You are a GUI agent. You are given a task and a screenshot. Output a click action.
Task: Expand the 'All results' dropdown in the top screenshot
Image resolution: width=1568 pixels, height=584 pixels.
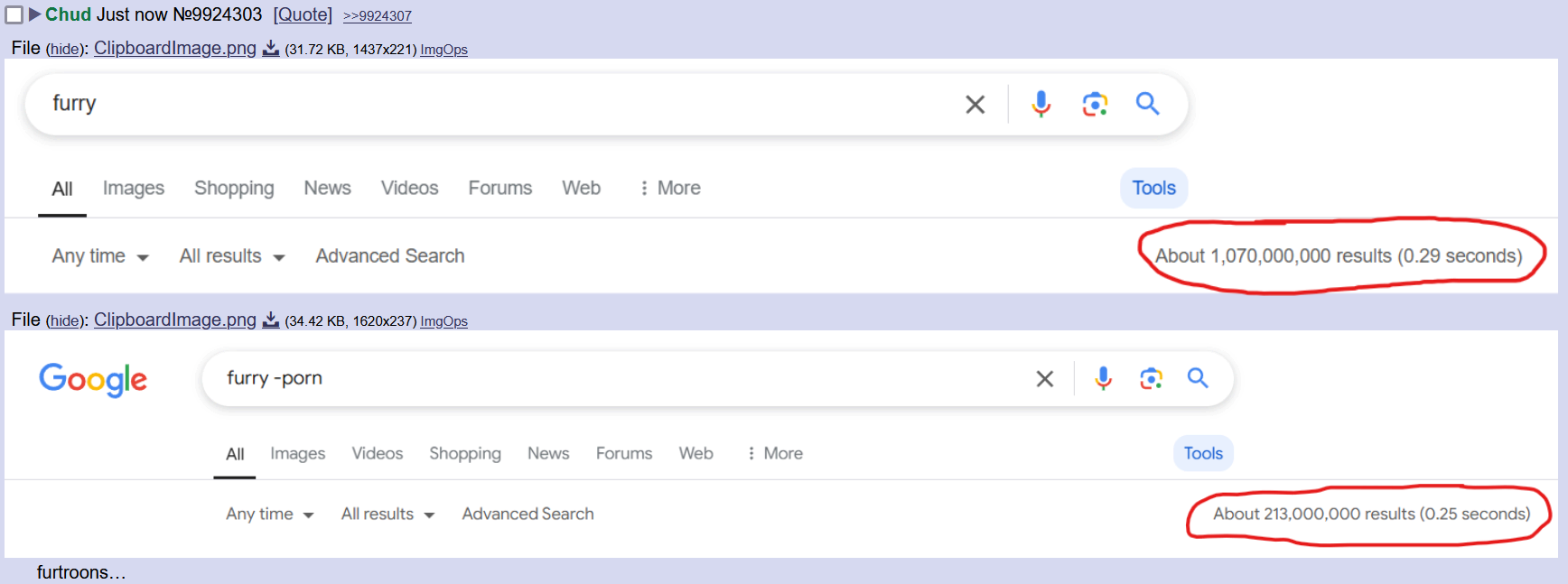[232, 256]
